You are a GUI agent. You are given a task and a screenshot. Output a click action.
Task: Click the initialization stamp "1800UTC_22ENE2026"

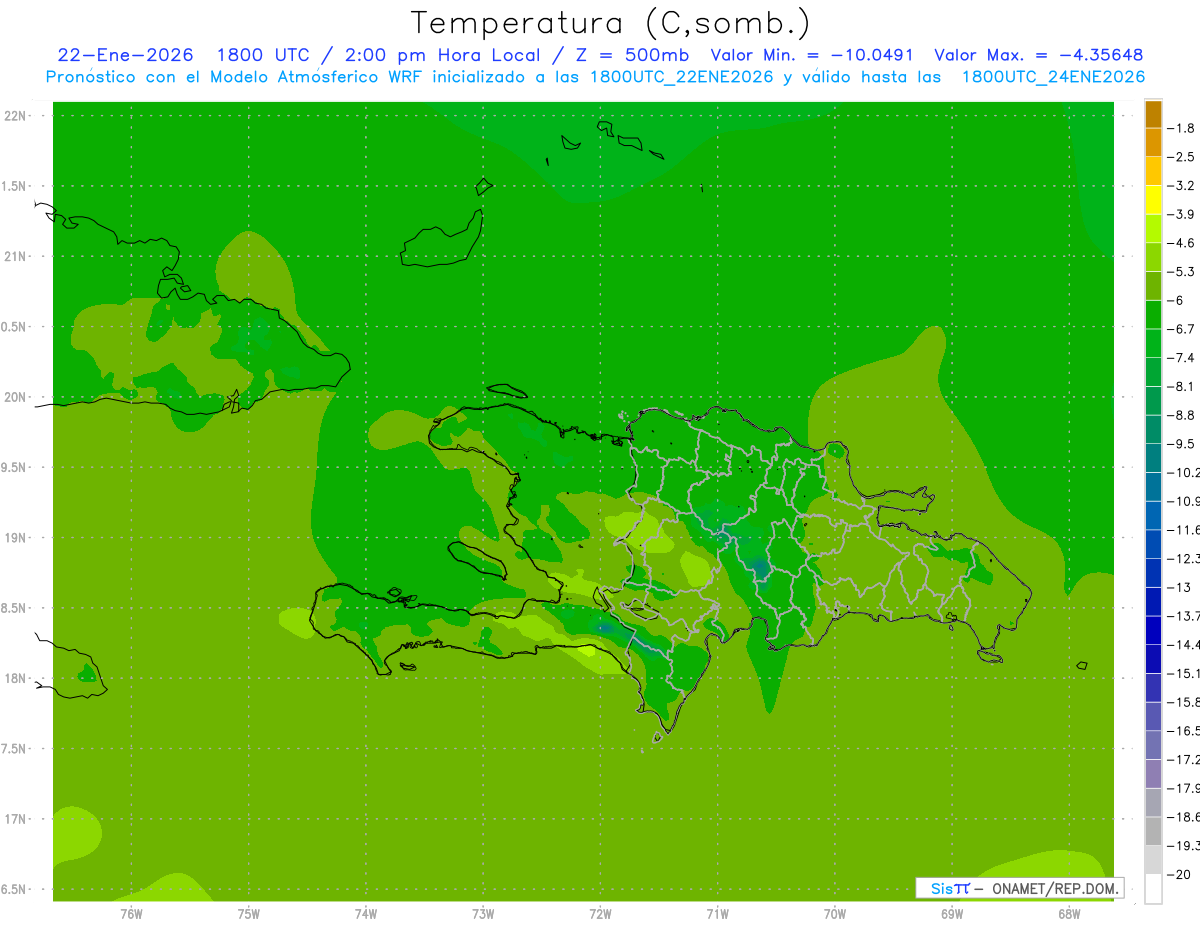click(682, 77)
